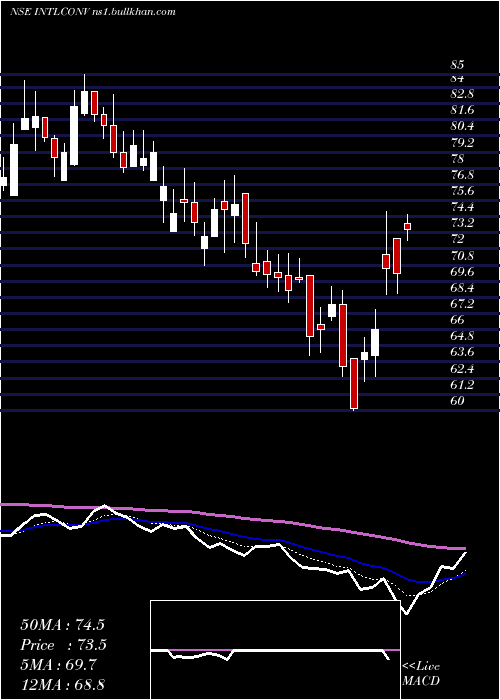This screenshot has width=500, height=700.
Task: Click the MACD inset panel box
Action: [275, 650]
